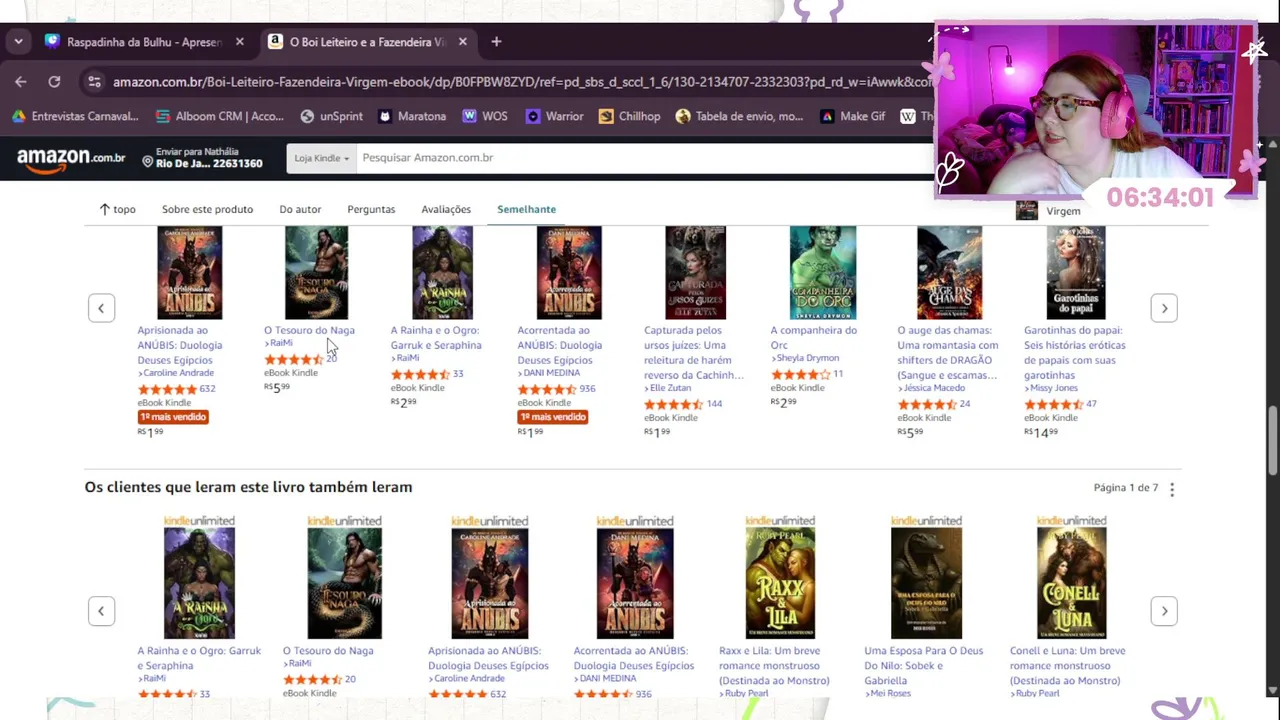The image size is (1280, 720).
Task: Reload the current page
Action: coord(54,82)
